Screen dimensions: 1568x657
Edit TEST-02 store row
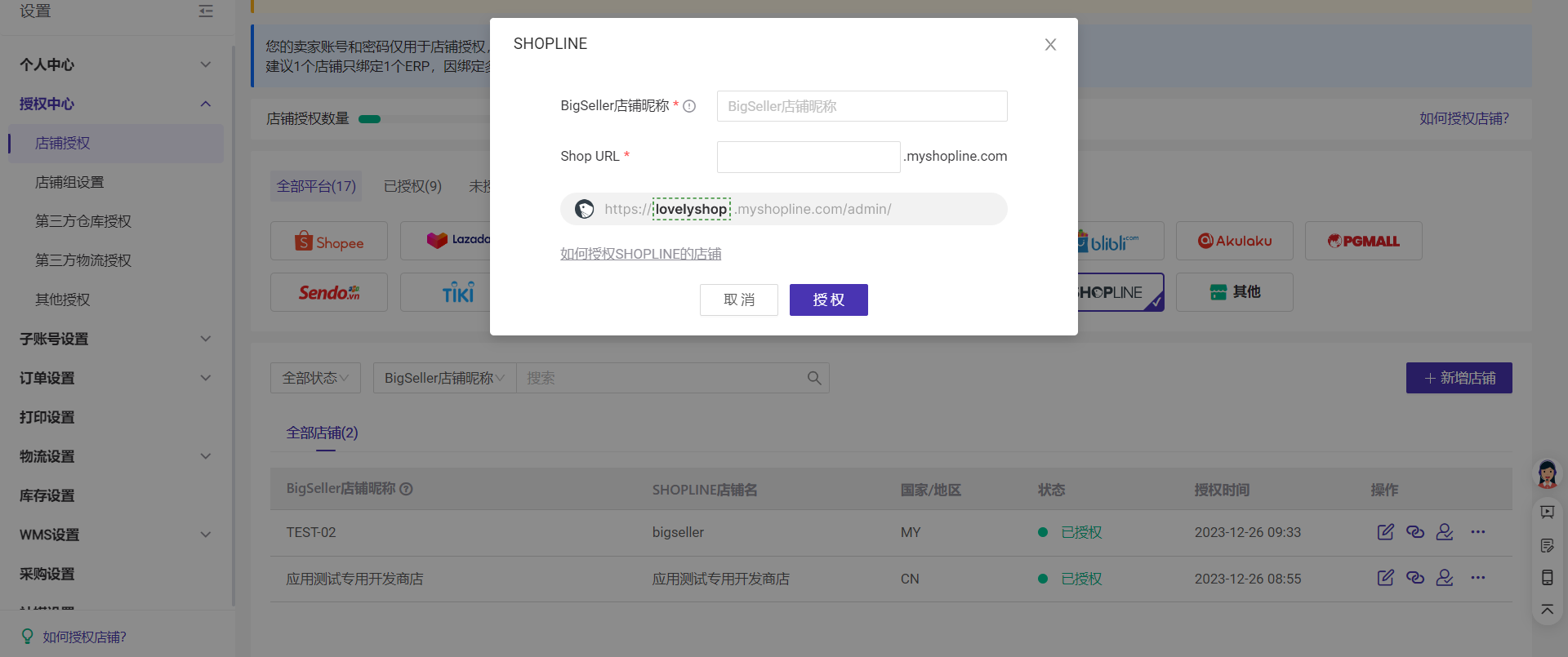(x=1386, y=532)
